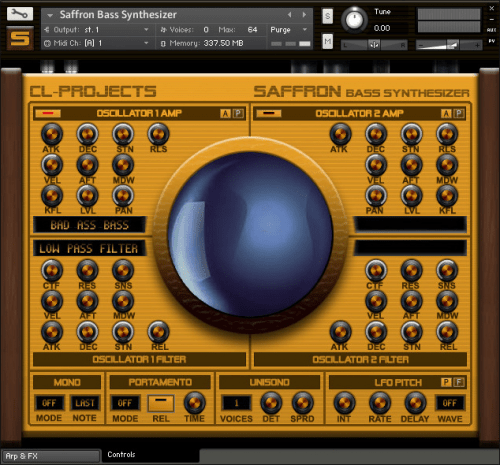Image resolution: width=500 pixels, height=465 pixels.
Task: Click the P button in Oscillator 1 Amp
Action: (238, 114)
